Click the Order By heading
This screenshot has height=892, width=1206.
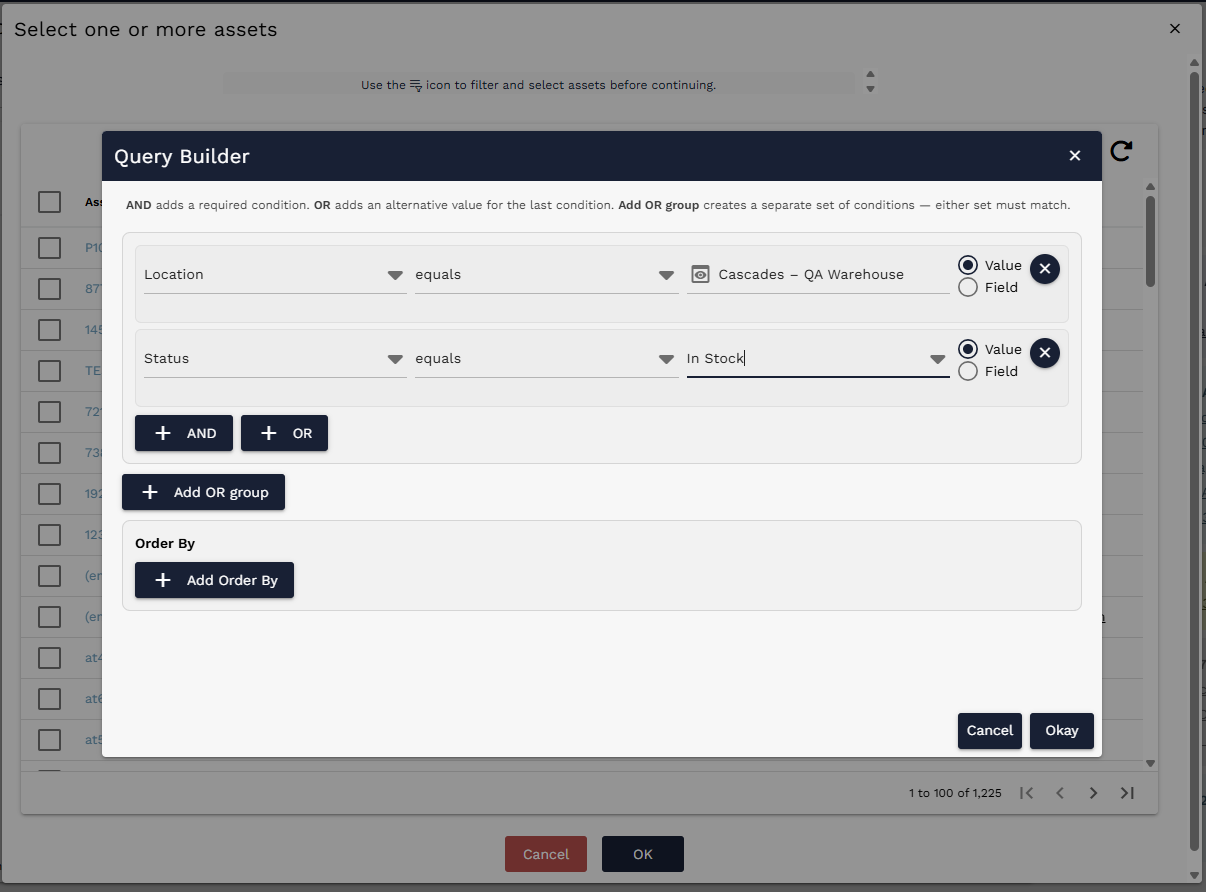pos(165,544)
